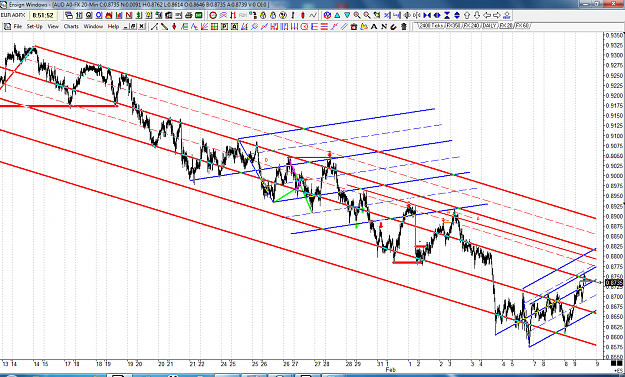Zoom in with the first magnifier icon
Image resolution: width=625 pixels, height=377 pixels.
357,16
